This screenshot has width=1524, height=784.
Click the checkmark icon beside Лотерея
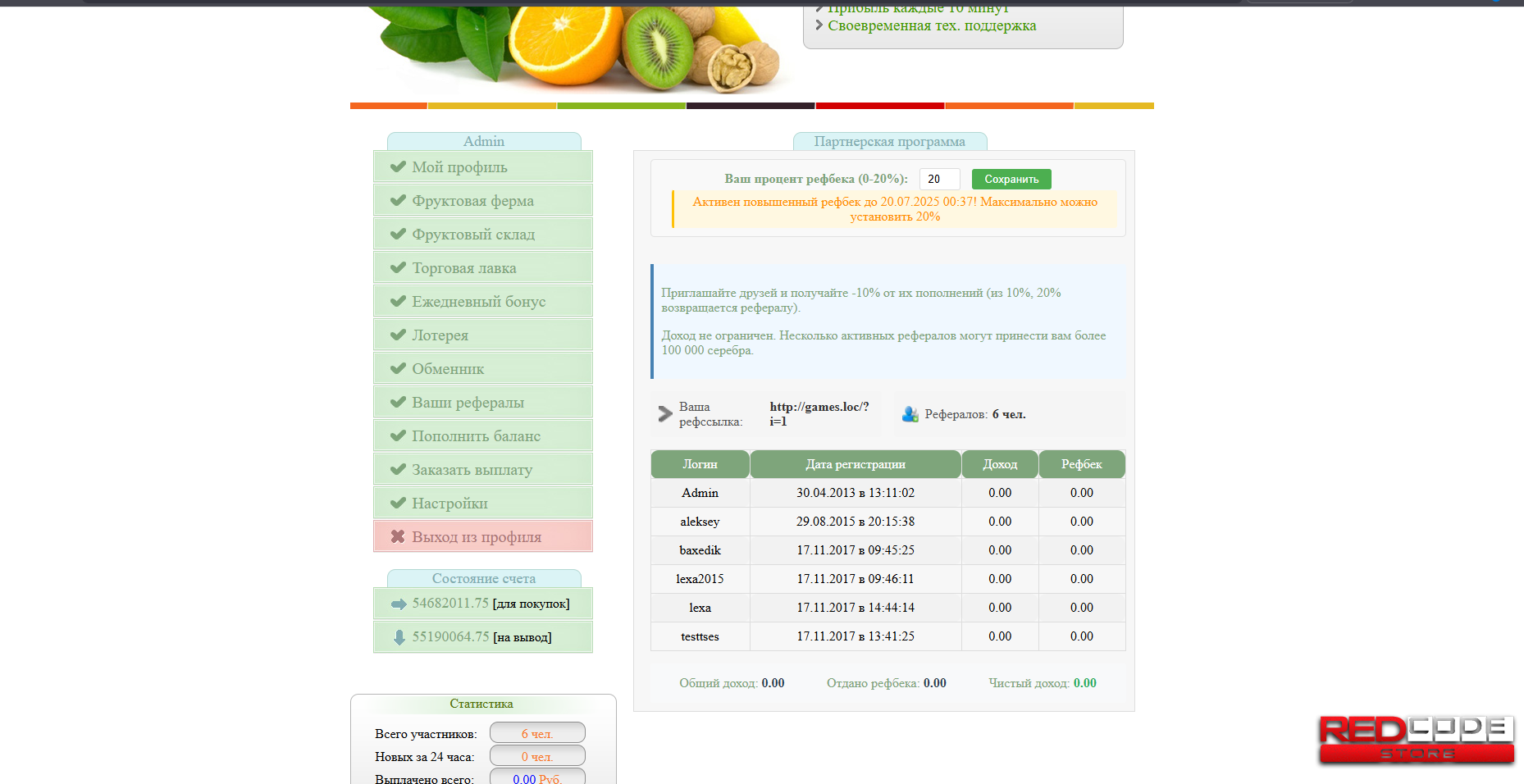(398, 335)
